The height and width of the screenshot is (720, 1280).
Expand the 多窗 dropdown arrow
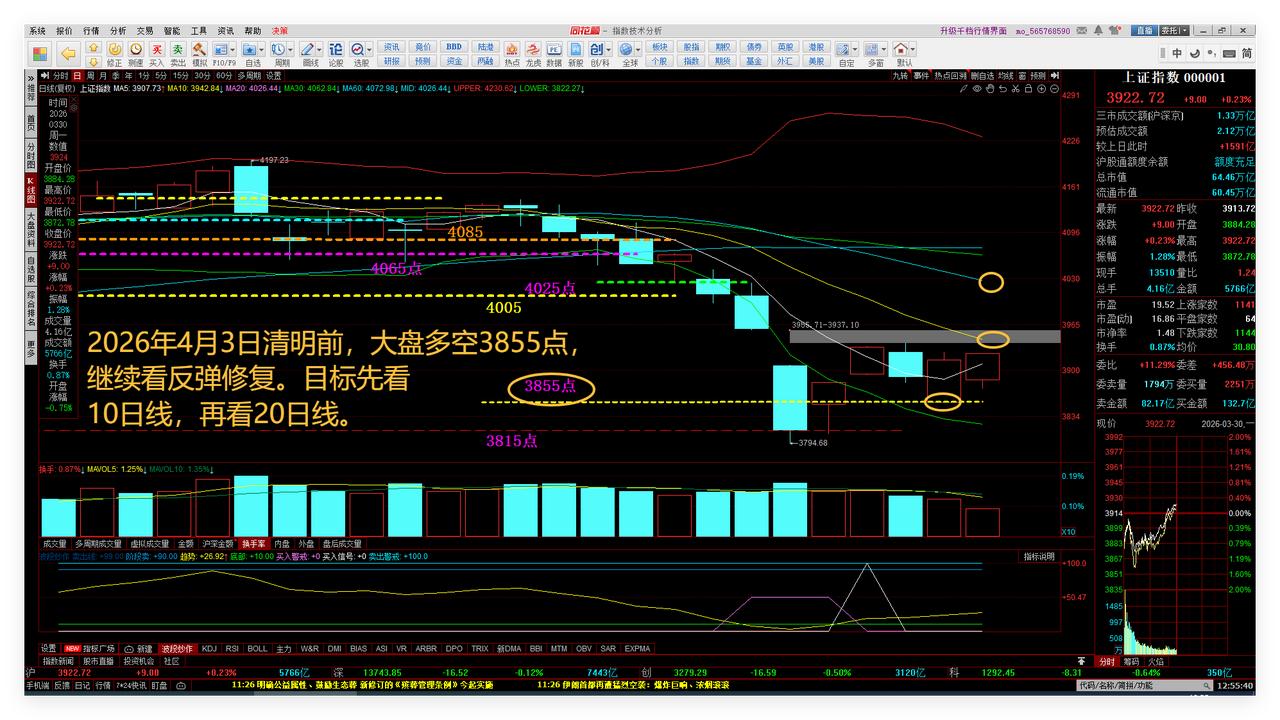click(886, 48)
